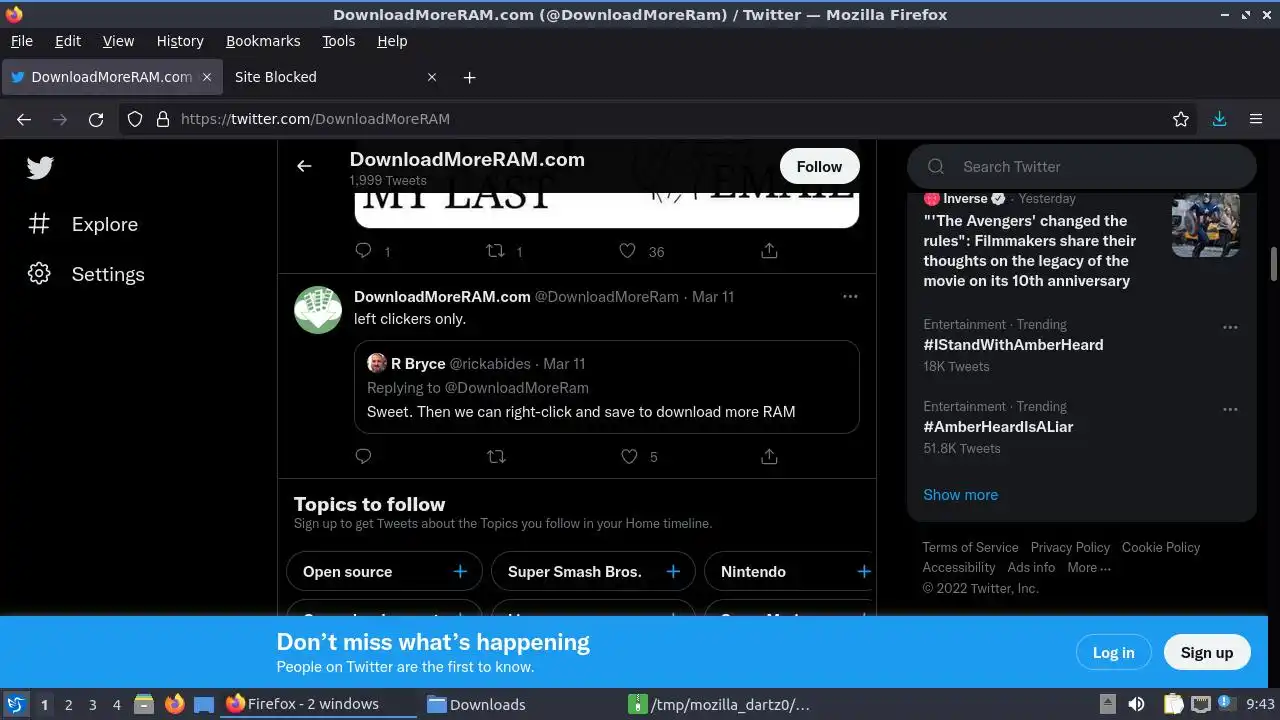Viewport: 1280px width, 720px height.
Task: Open DownloadMoreRAM profile avatar
Action: click(x=318, y=310)
